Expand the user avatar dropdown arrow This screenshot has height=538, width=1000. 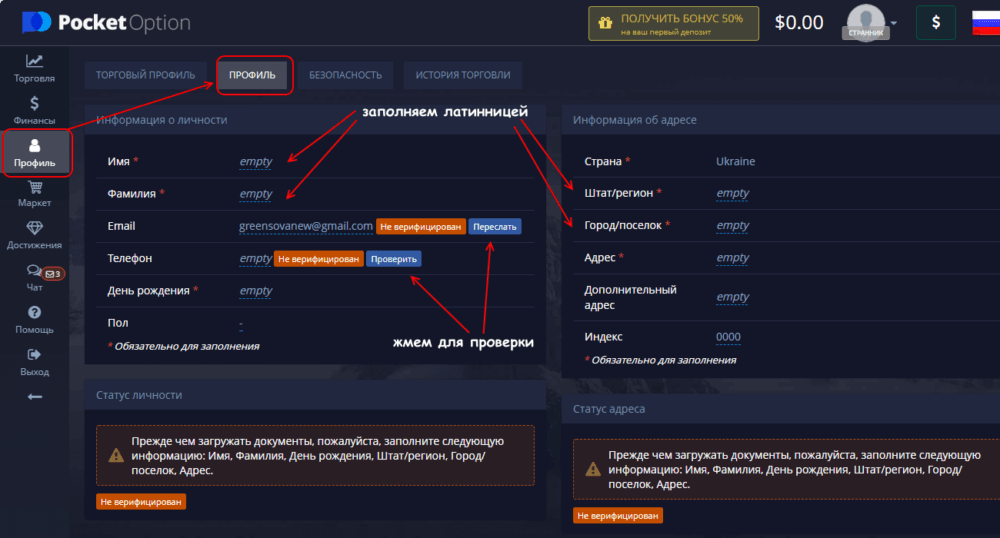893,23
